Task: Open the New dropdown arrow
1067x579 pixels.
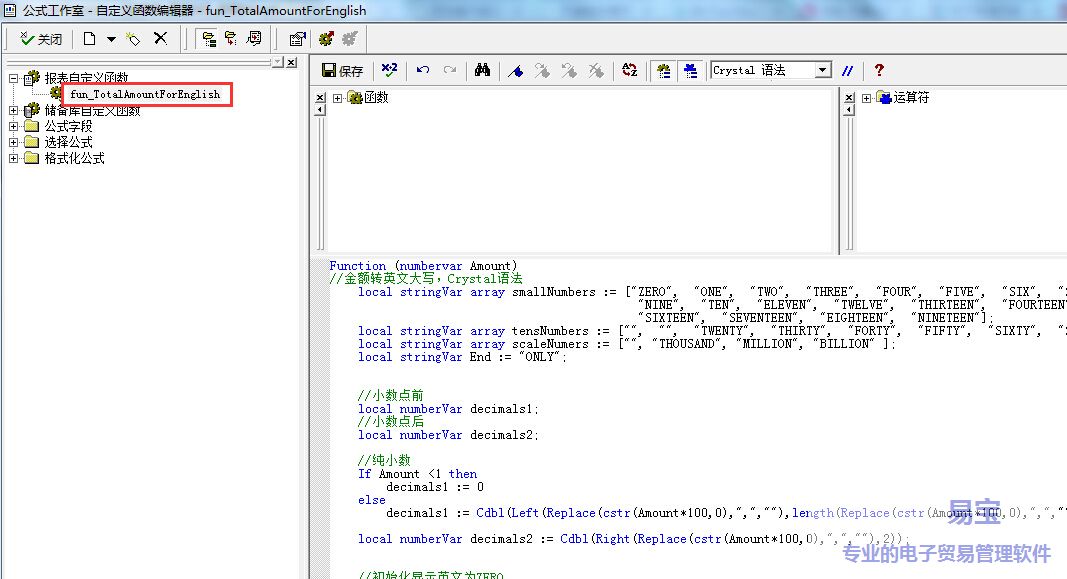Action: click(111, 39)
